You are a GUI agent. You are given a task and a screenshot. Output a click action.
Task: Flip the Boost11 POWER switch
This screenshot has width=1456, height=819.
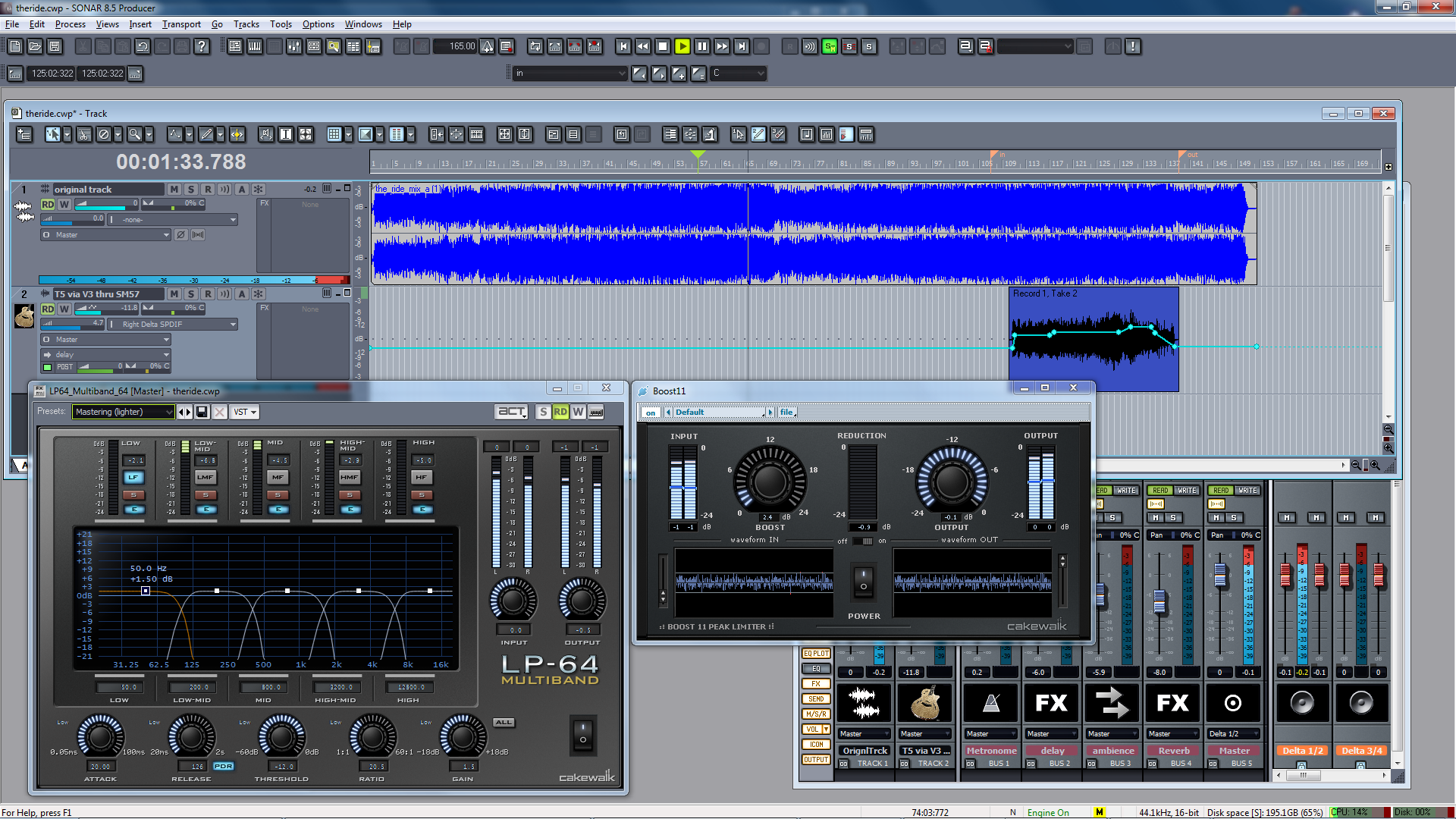[x=864, y=581]
